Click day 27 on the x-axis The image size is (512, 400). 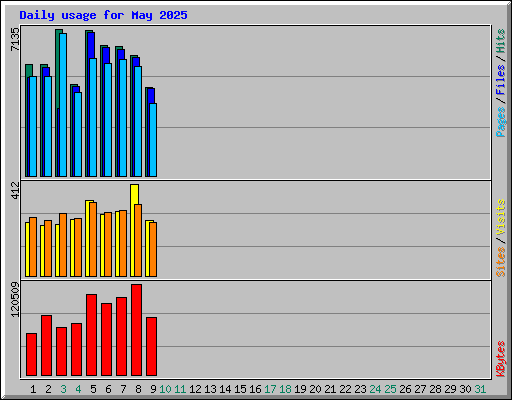pos(420,389)
